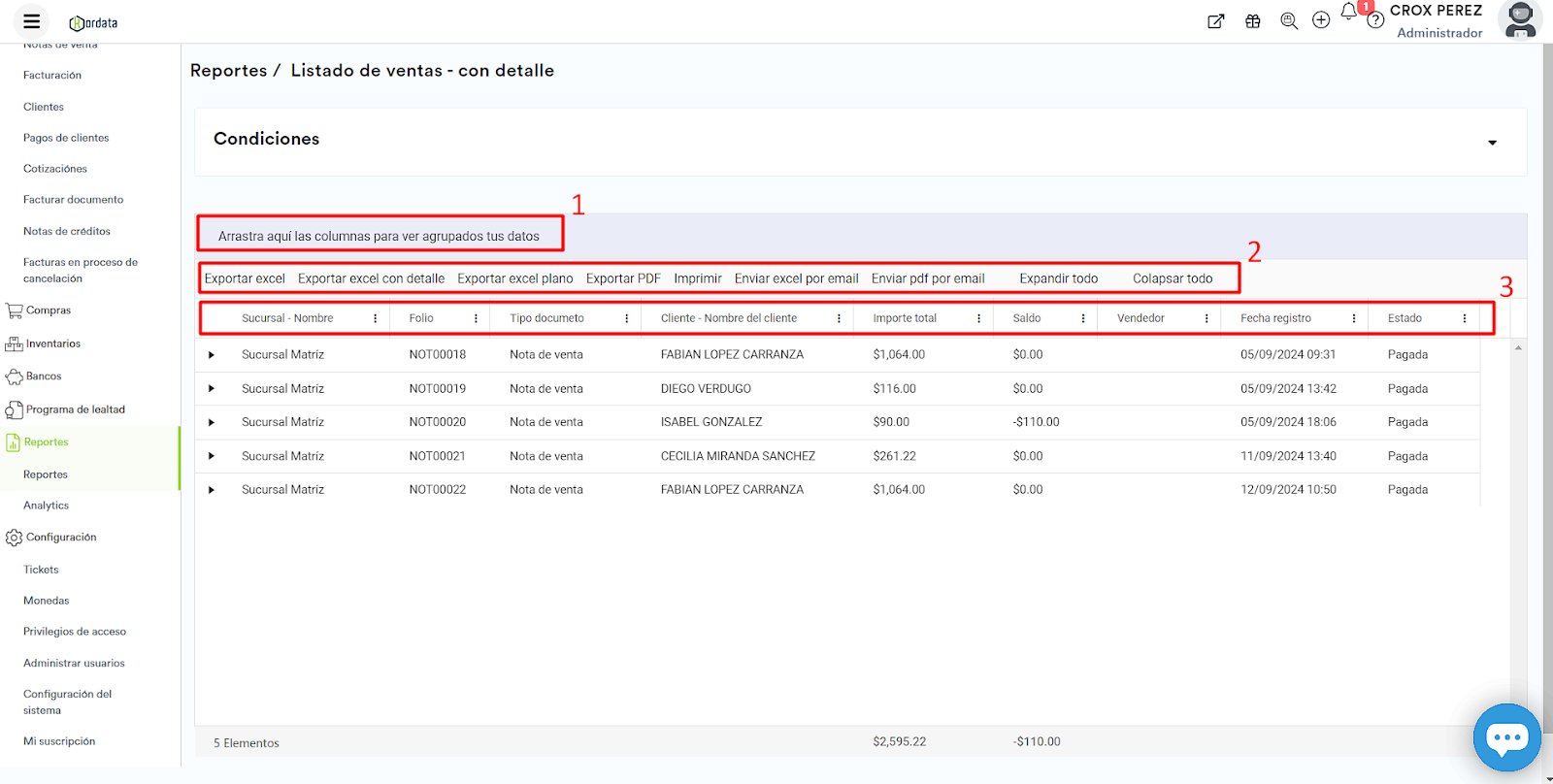This screenshot has width=1553, height=784.
Task: Open the external link icon in the header
Action: pyautogui.click(x=1215, y=21)
